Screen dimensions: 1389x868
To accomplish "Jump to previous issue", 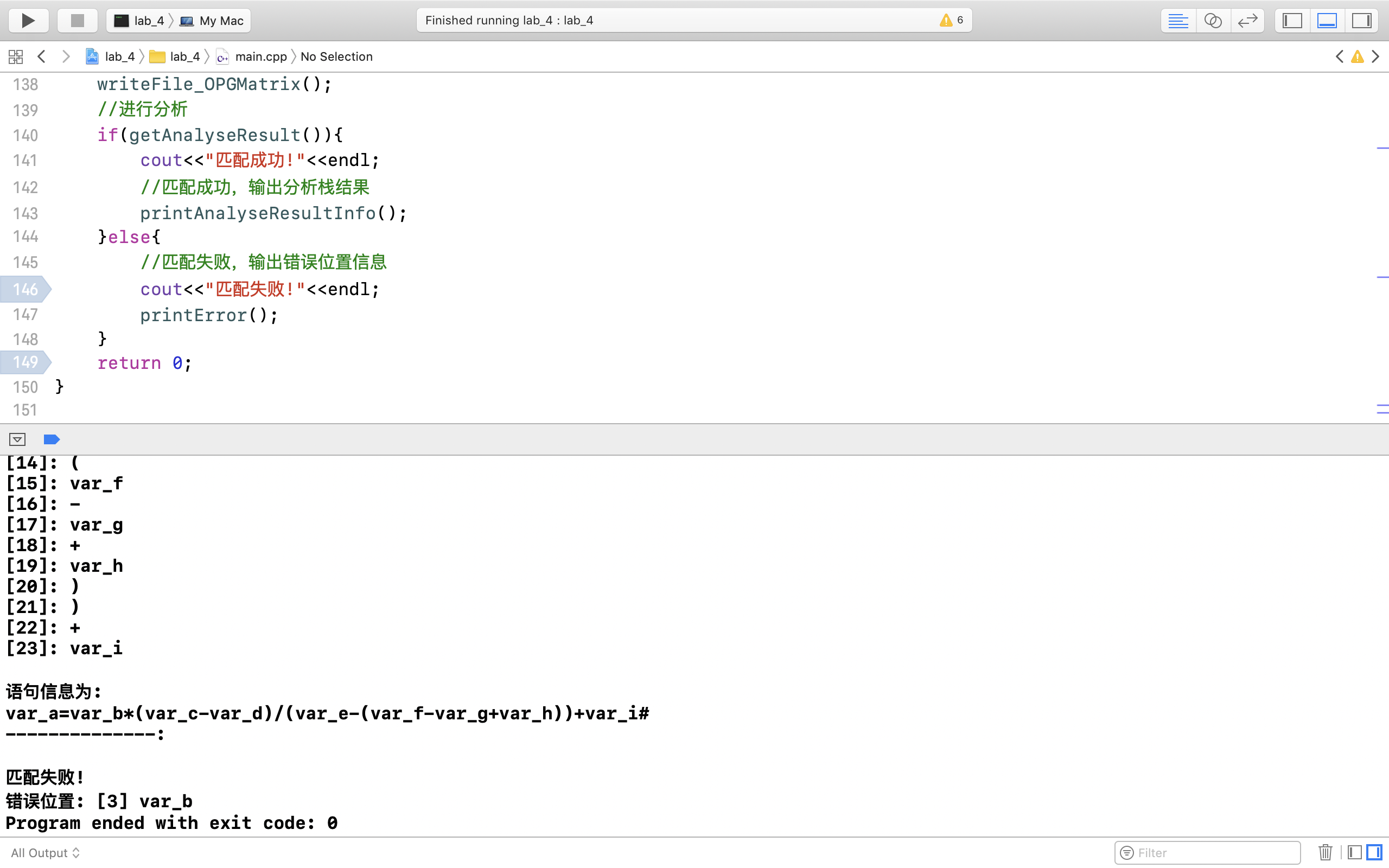I will point(1340,56).
